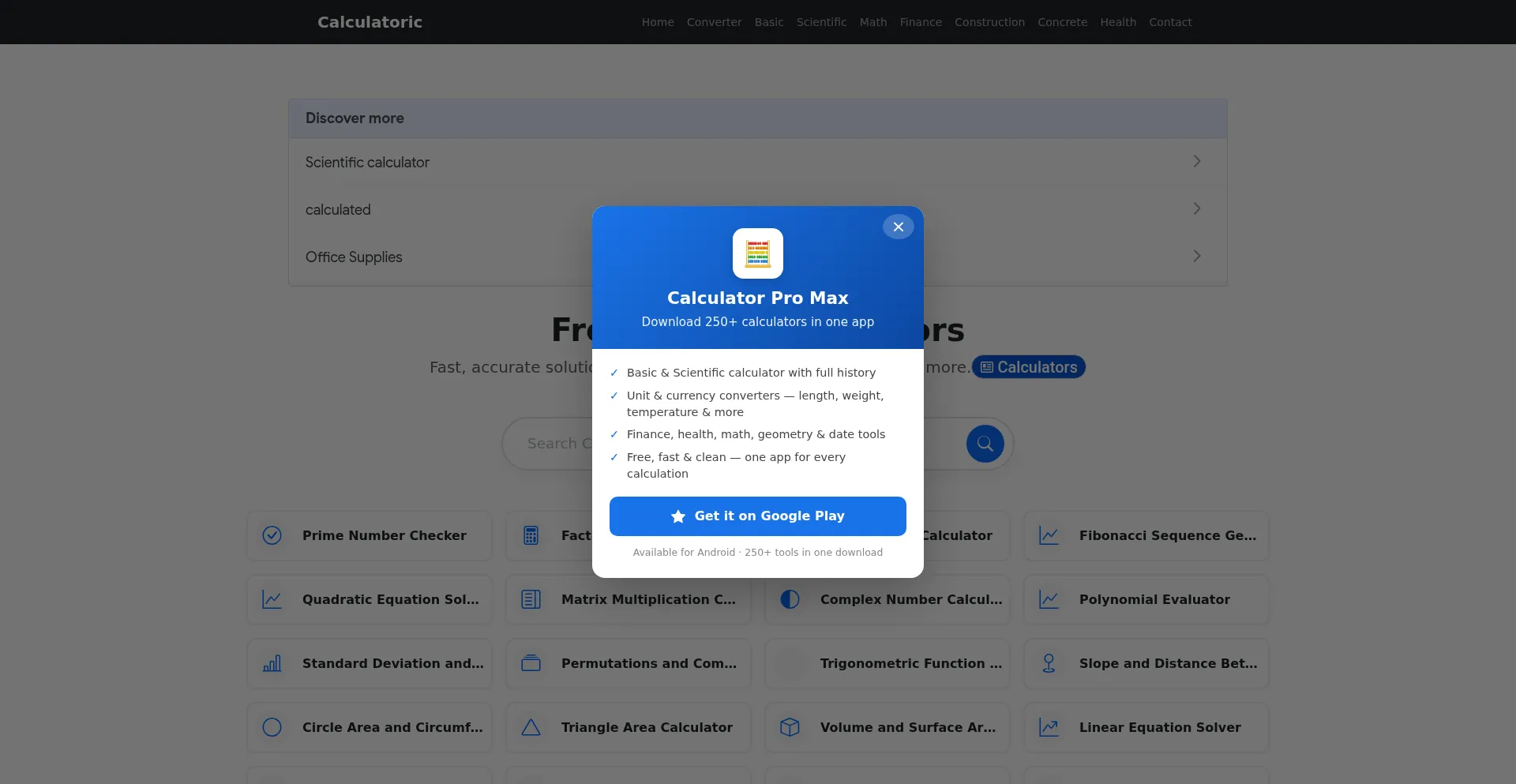Open Triangle Area Calculator card
Viewport: 1516px width, 784px height.
click(629, 727)
